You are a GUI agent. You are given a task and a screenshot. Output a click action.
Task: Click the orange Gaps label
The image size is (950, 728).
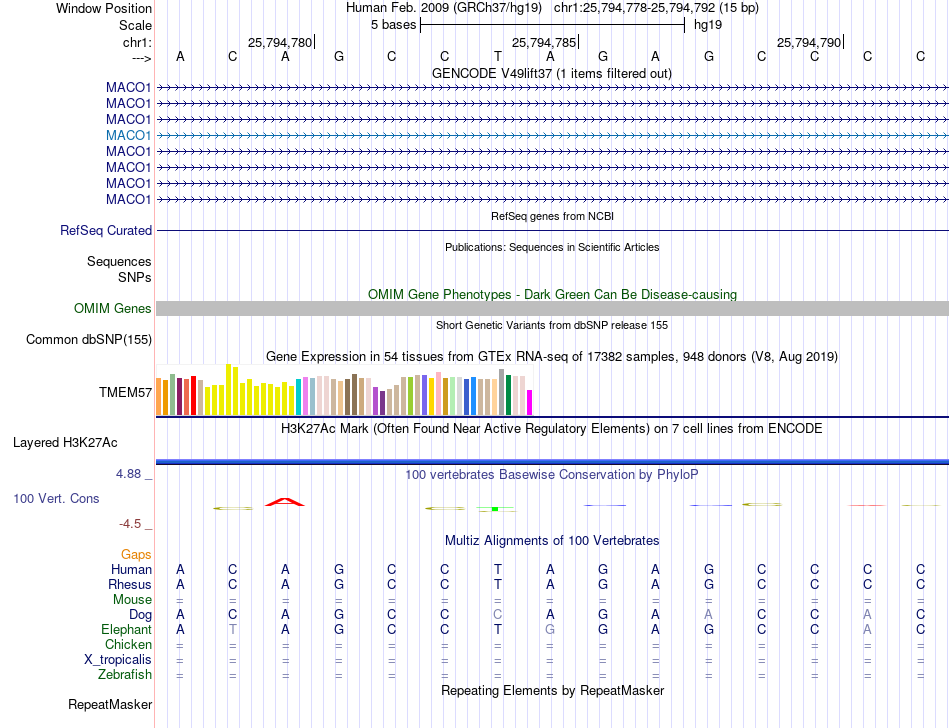pos(136,555)
